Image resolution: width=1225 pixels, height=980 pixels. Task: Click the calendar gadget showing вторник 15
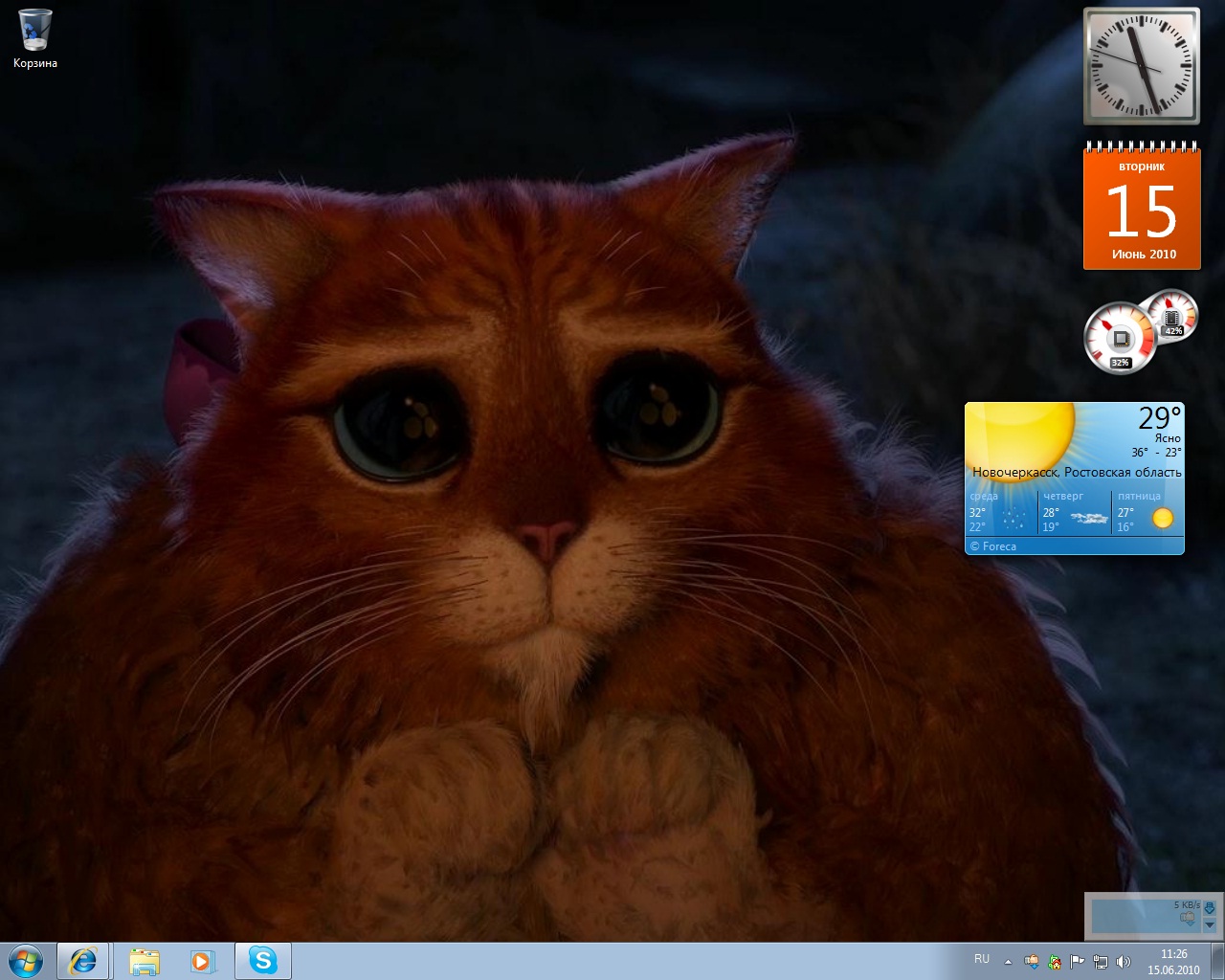(1142, 206)
